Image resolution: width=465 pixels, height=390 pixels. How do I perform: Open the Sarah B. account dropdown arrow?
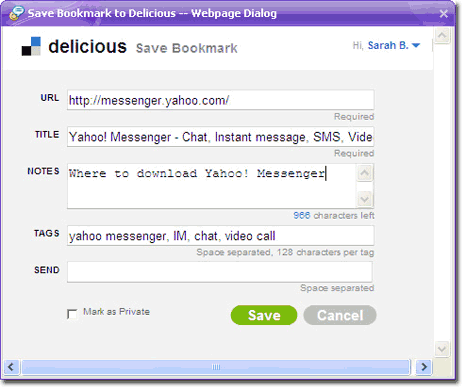(x=416, y=45)
